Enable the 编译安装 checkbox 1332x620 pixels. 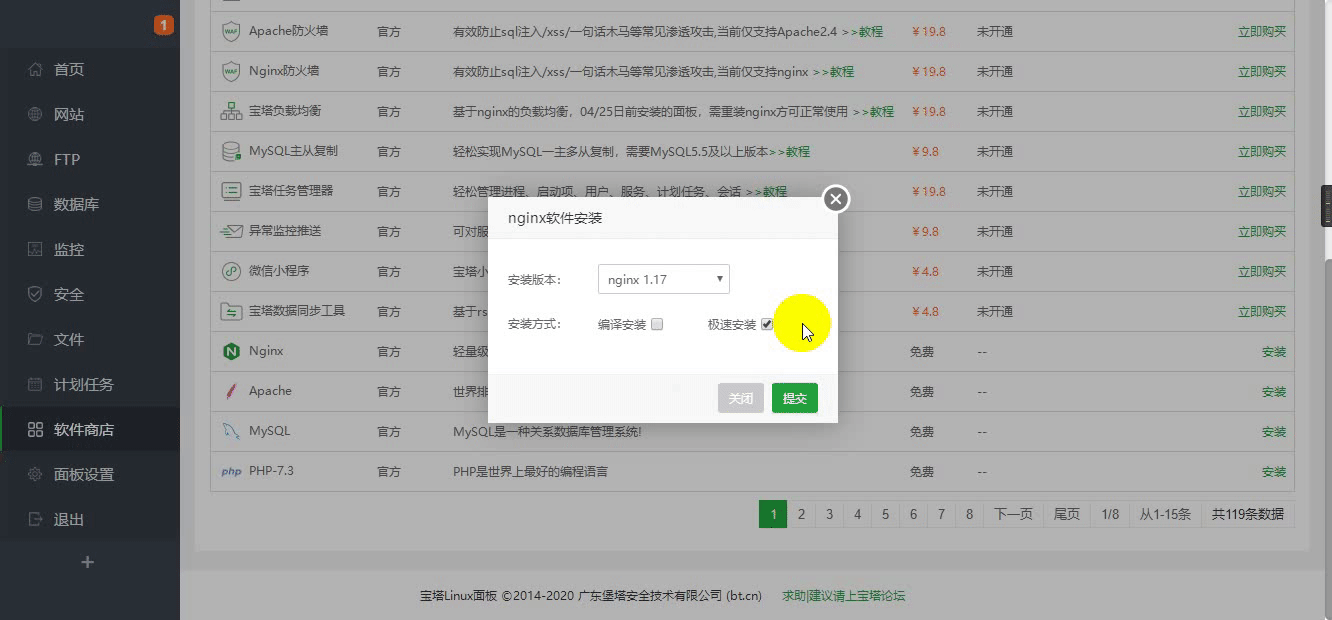pyautogui.click(x=657, y=324)
